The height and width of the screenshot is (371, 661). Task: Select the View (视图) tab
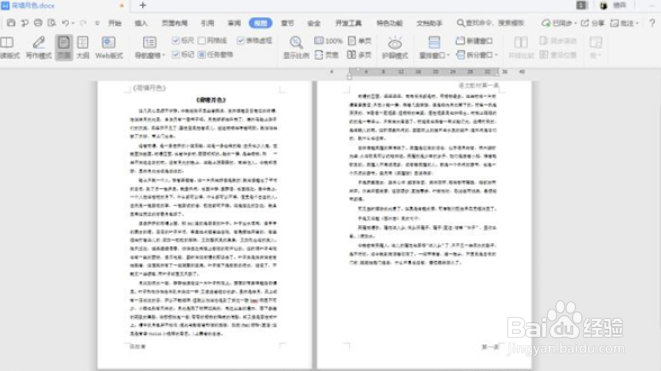tap(261, 23)
